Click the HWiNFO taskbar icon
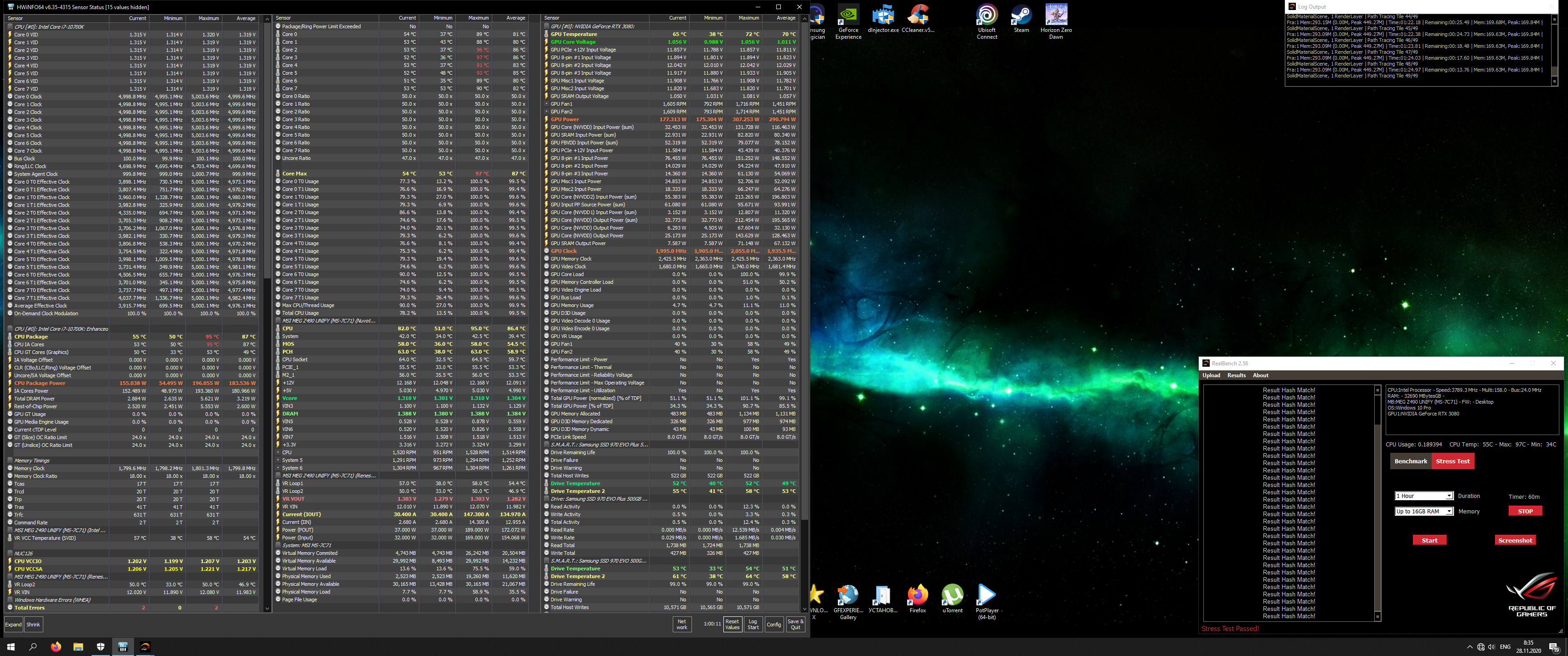This screenshot has height=656, width=1568. tap(122, 647)
